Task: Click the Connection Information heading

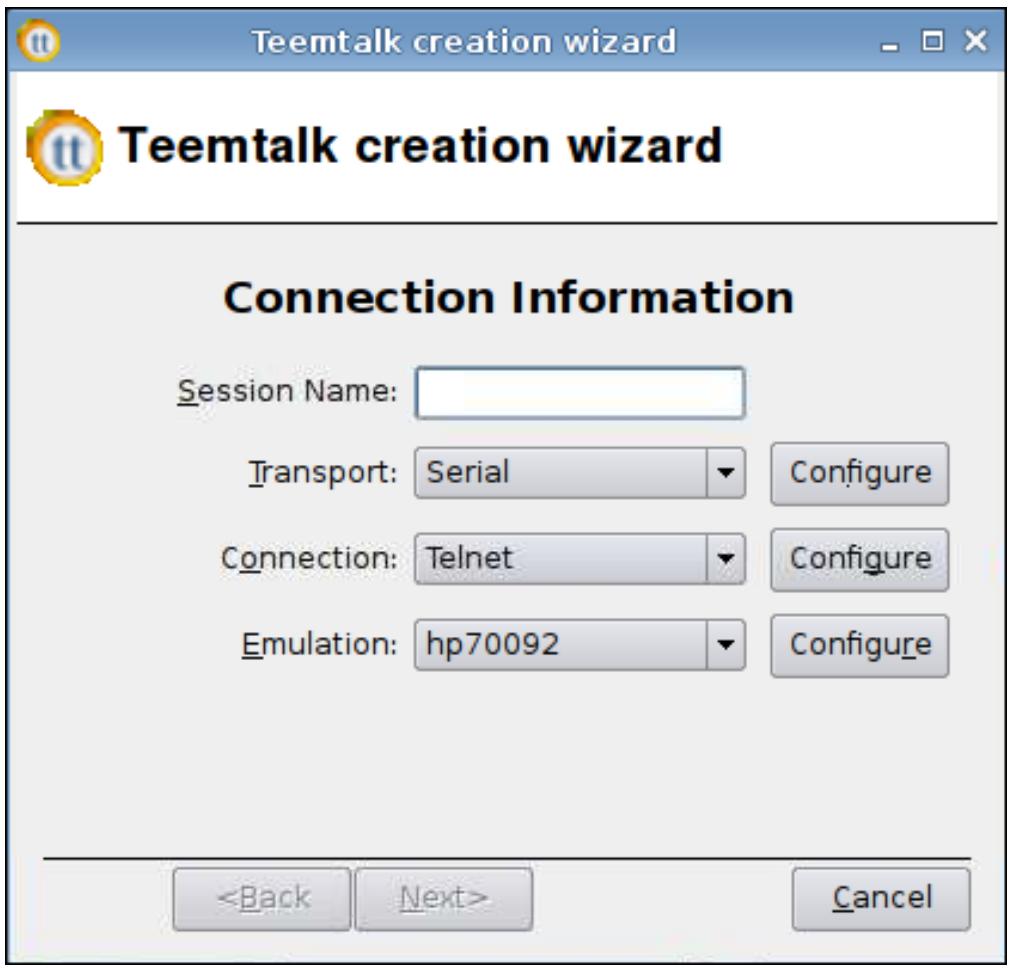Action: [509, 297]
